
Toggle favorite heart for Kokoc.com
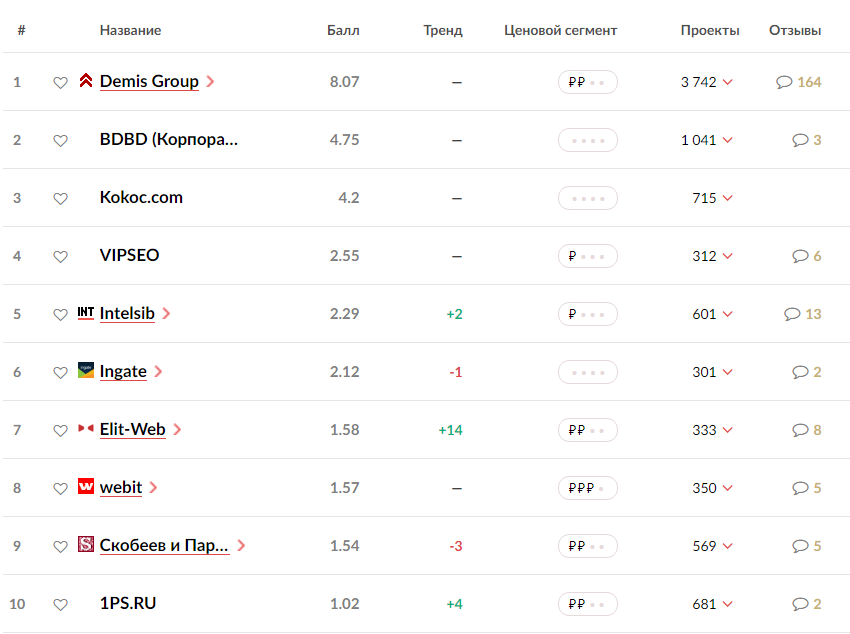point(61,198)
